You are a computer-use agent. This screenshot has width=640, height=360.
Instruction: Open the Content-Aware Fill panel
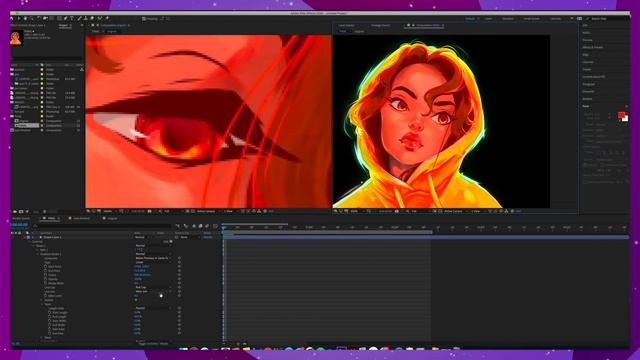594,77
